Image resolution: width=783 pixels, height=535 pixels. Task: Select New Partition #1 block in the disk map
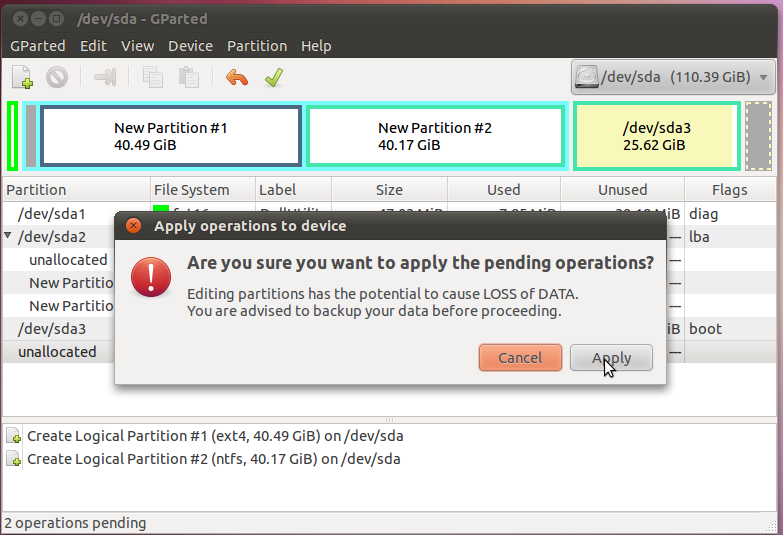(171, 136)
